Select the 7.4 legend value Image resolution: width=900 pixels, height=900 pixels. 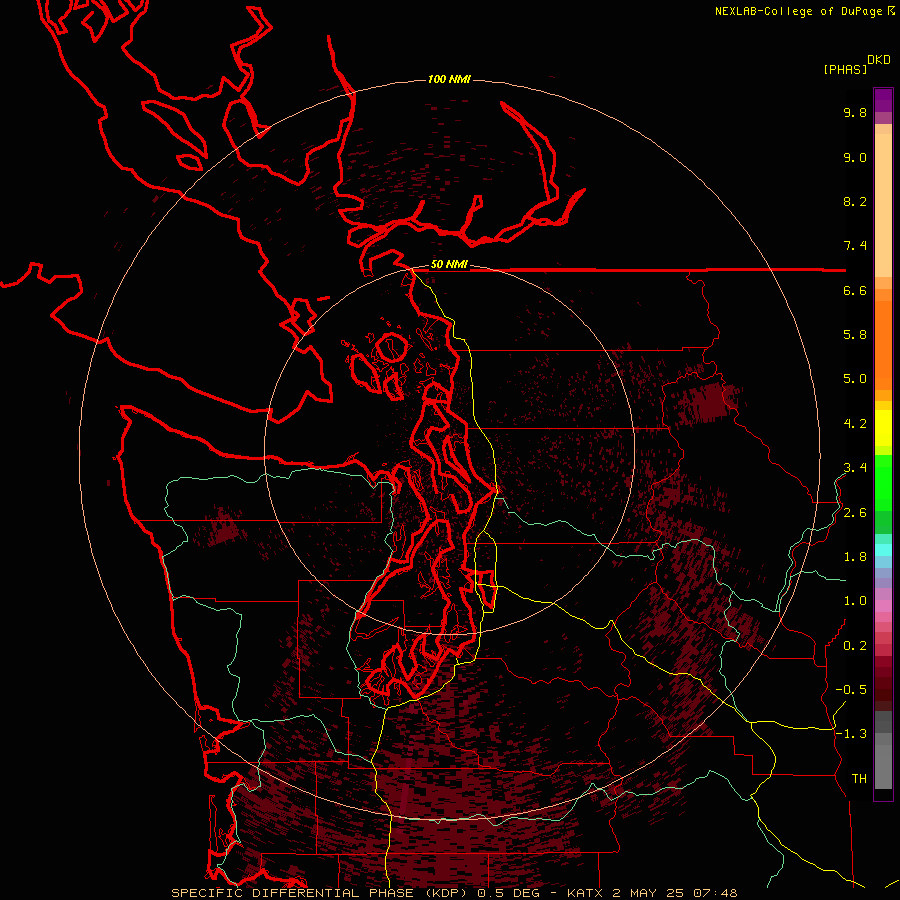[x=855, y=246]
